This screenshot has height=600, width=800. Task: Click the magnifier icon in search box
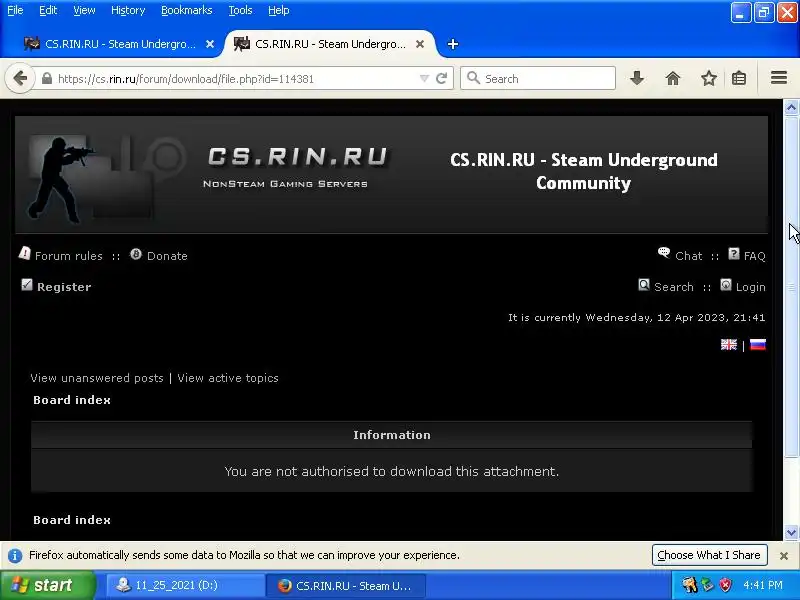(x=473, y=78)
